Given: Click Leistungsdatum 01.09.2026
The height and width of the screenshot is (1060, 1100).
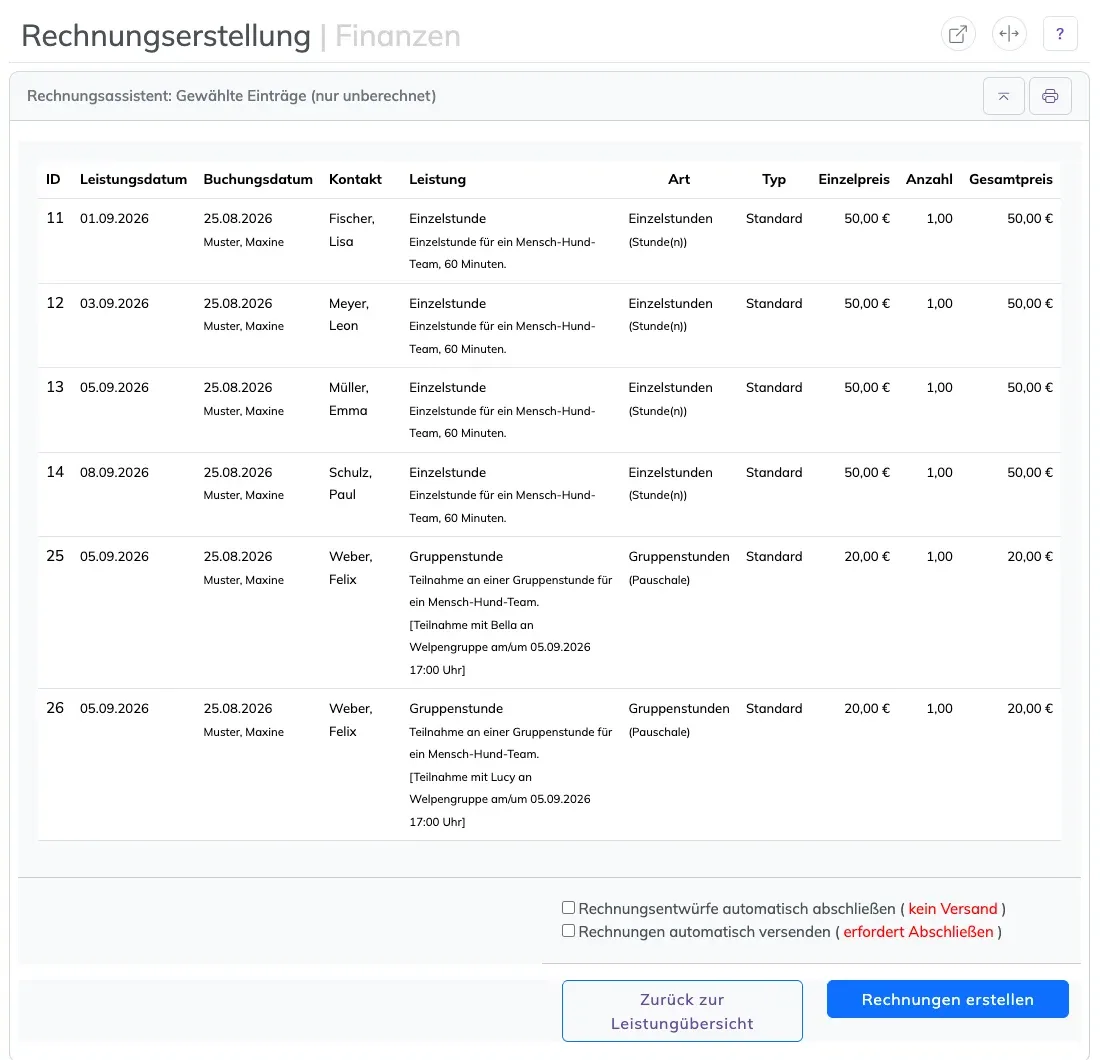Looking at the screenshot, I should 114,218.
